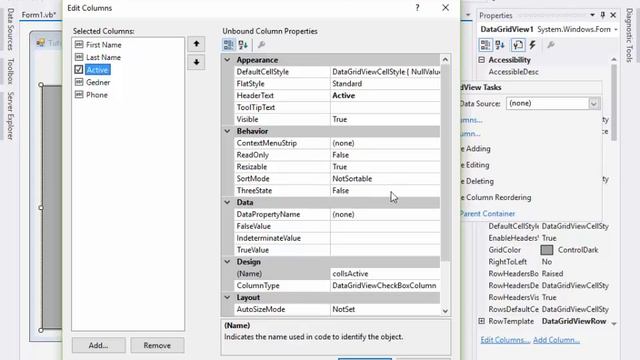
Task: Show Properties button in Properties window
Action: coord(518,45)
